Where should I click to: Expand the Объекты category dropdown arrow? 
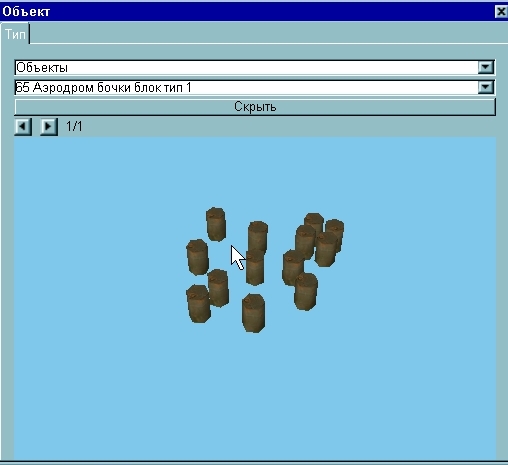[x=486, y=67]
